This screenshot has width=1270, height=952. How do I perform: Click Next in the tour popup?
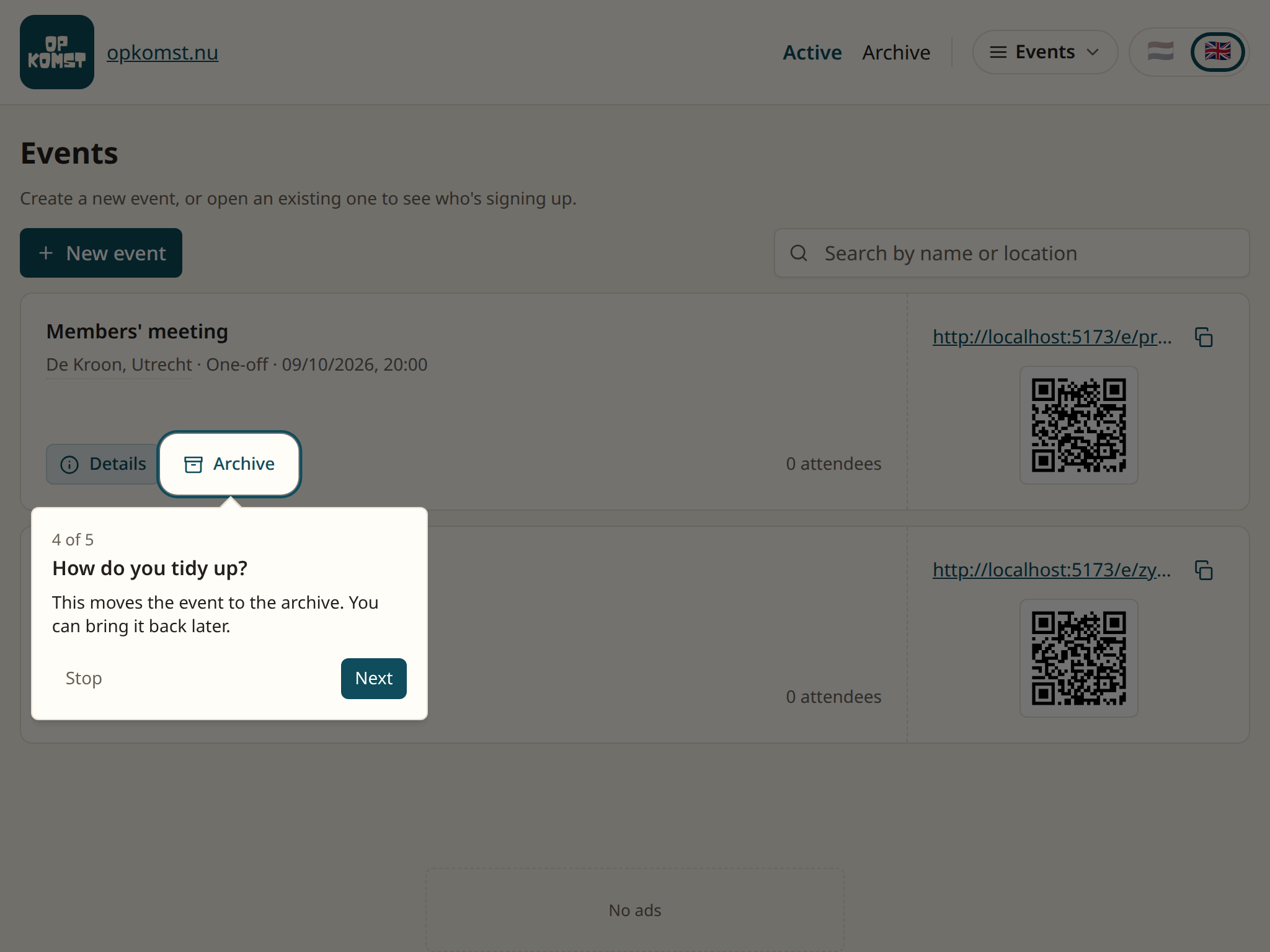[x=374, y=678]
